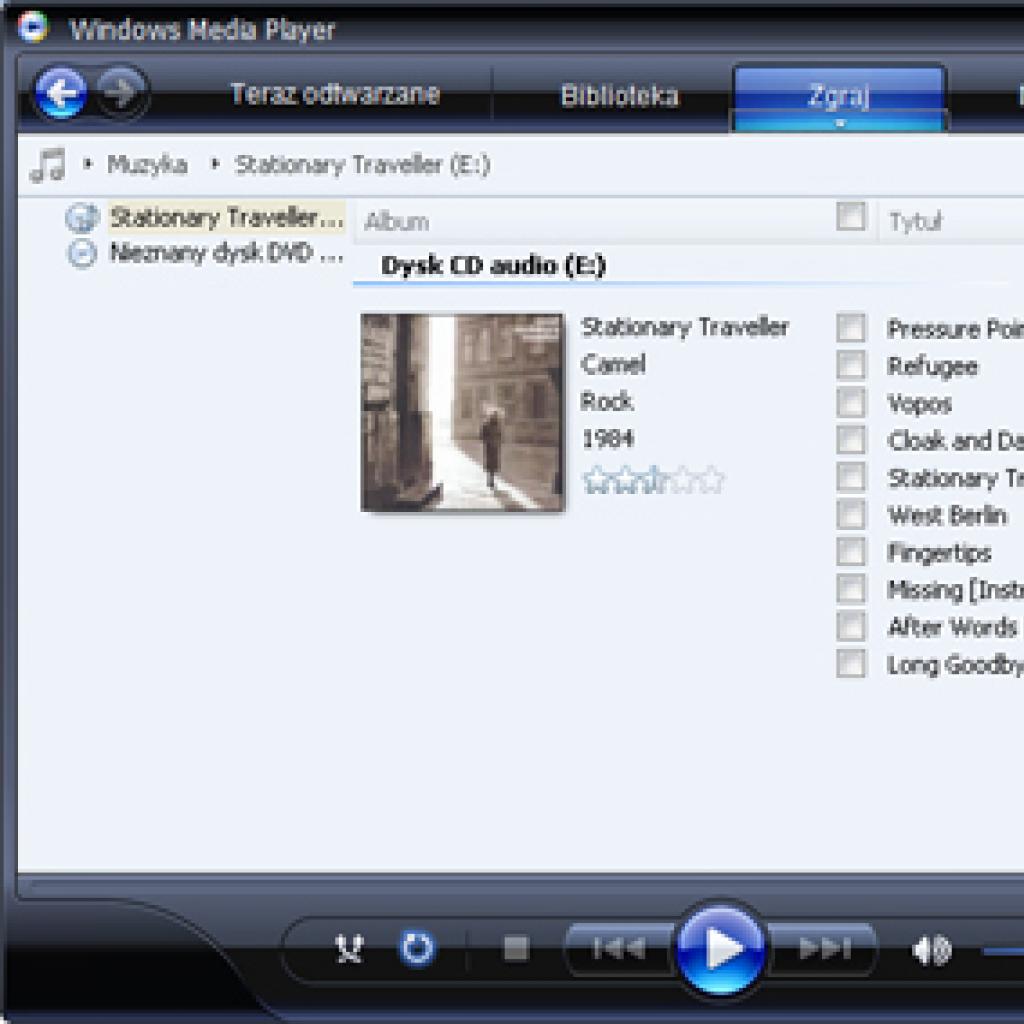1024x1024 pixels.
Task: Select Nieznany dysk DVD in tree
Action: pos(227,253)
